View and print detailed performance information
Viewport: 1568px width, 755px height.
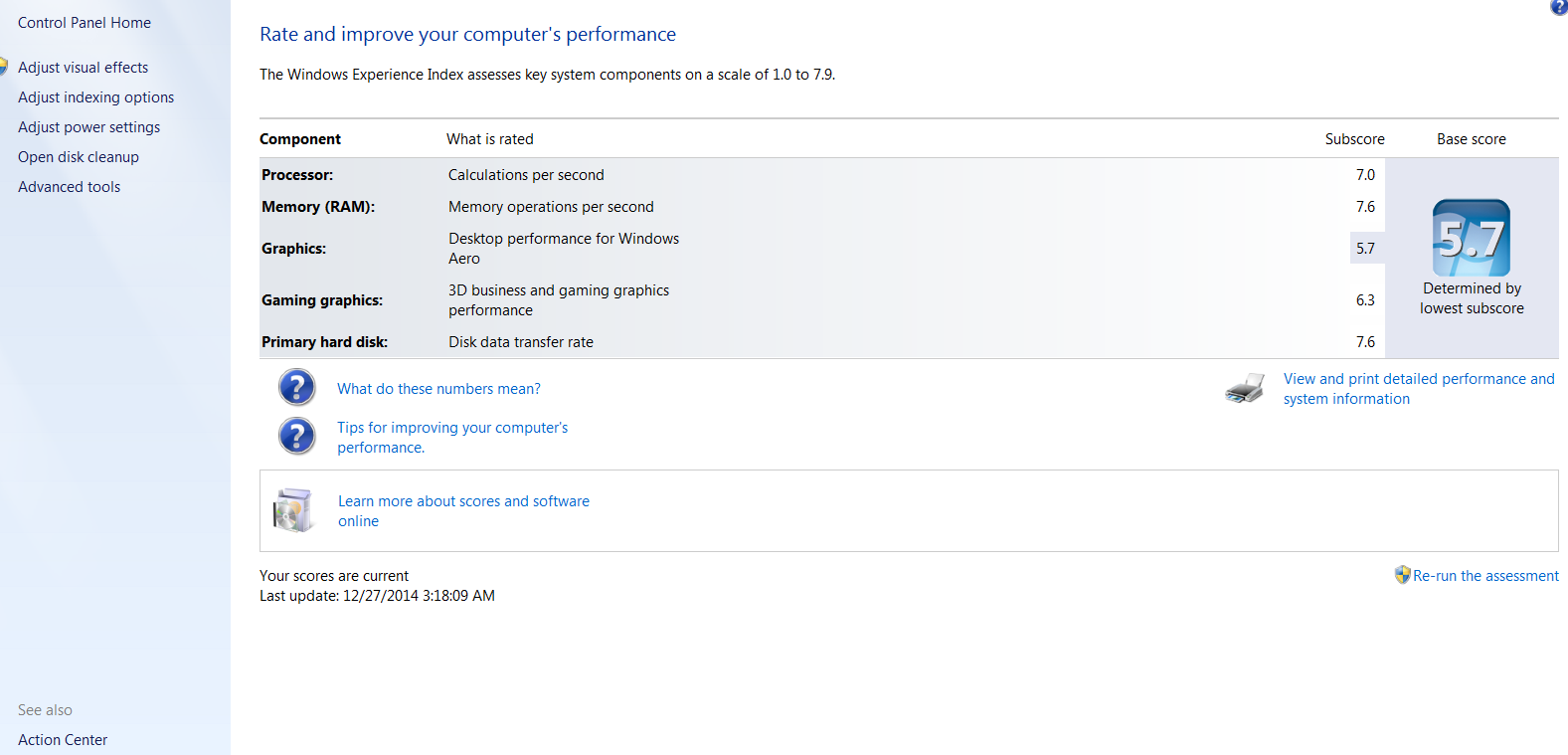[1418, 379]
